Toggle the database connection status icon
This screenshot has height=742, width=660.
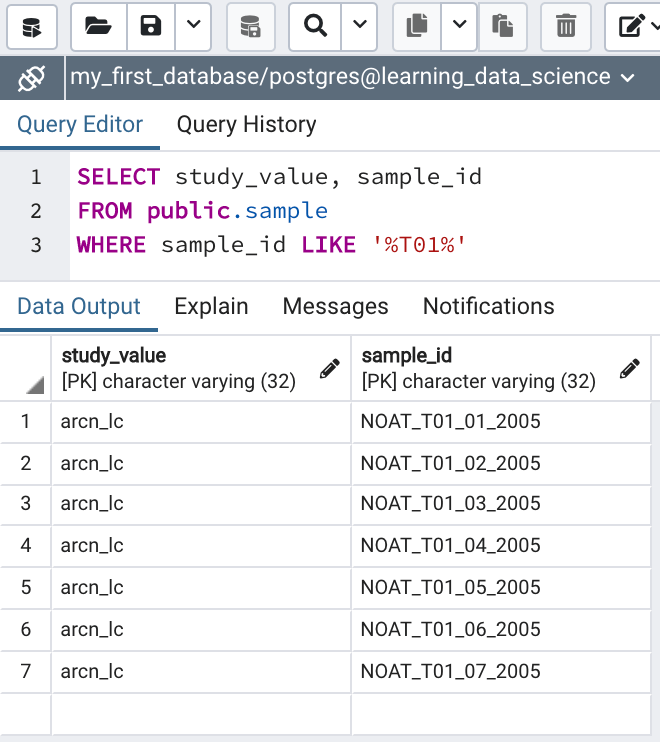[32, 77]
